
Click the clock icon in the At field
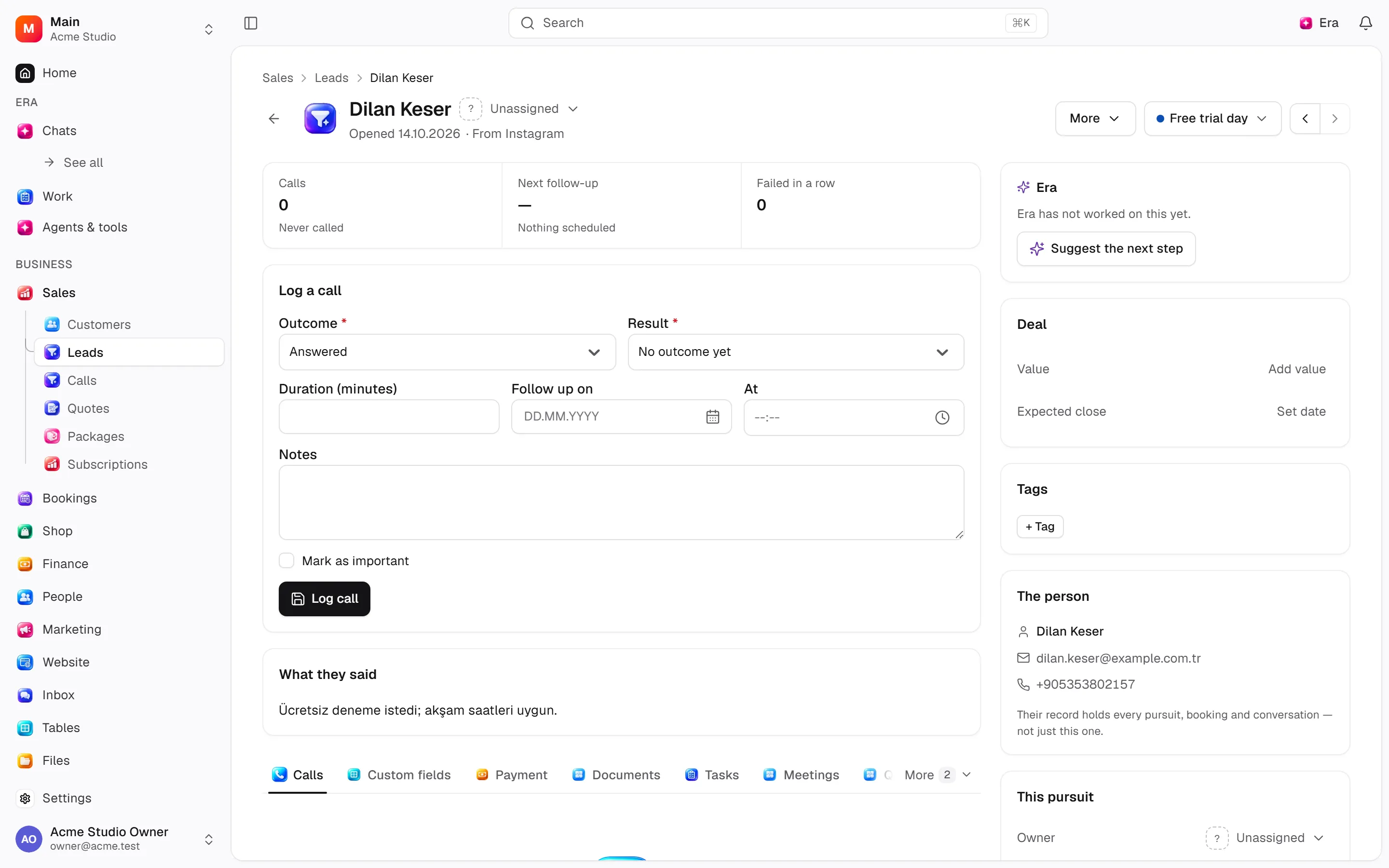tap(942, 417)
